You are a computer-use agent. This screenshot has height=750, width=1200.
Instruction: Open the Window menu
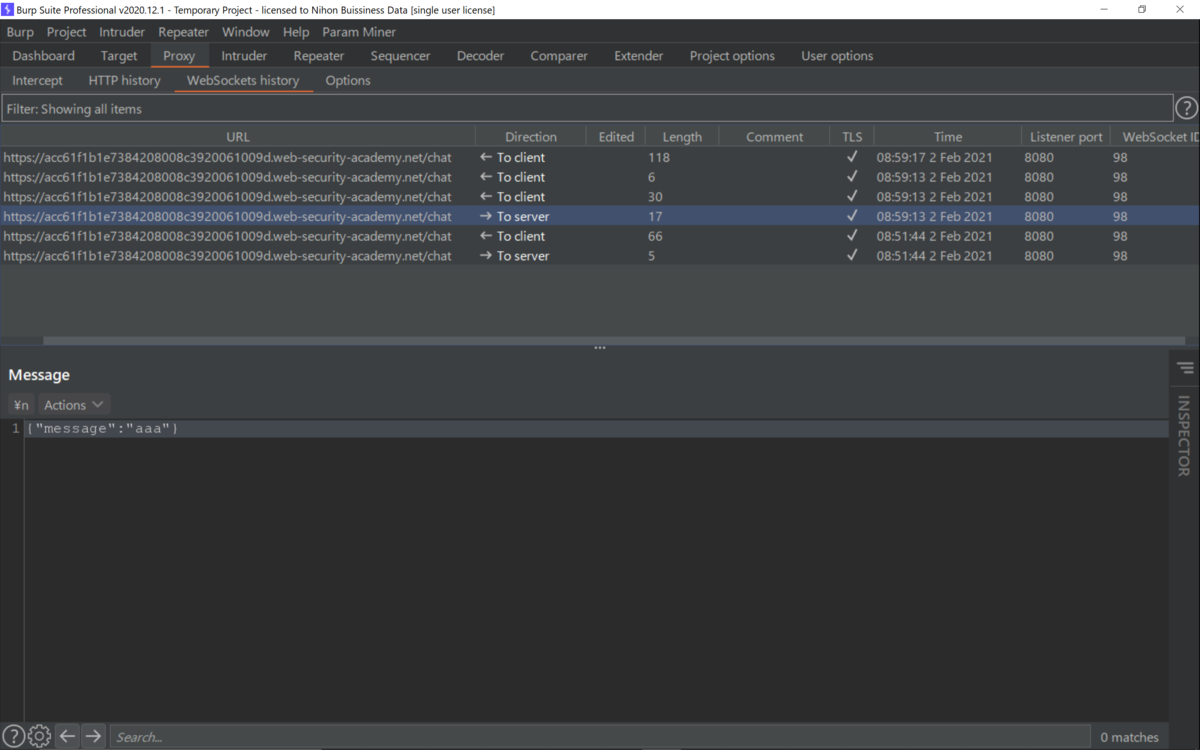point(246,32)
